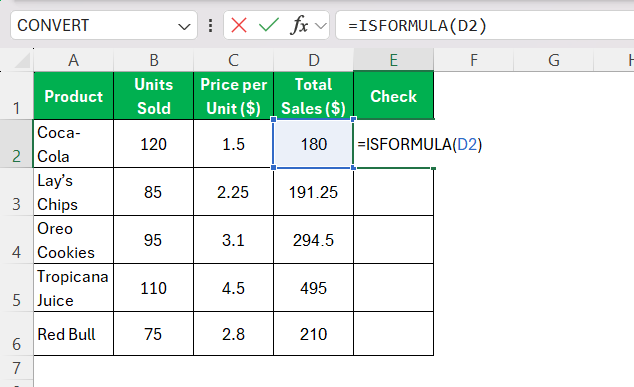Click the price cell showing 4.5
This screenshot has width=634, height=387.
click(x=234, y=288)
